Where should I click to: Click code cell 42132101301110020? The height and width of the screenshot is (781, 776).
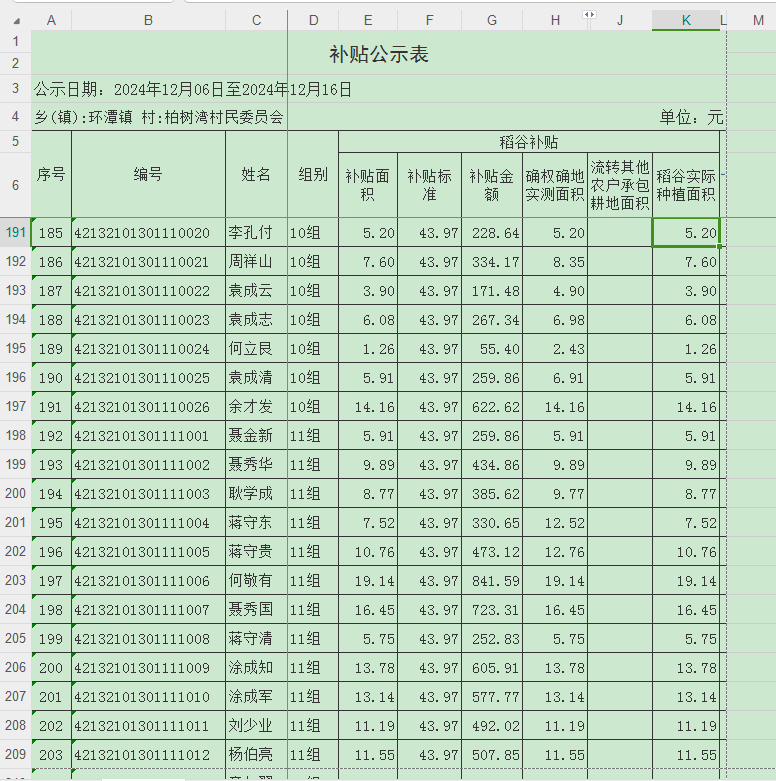click(148, 232)
